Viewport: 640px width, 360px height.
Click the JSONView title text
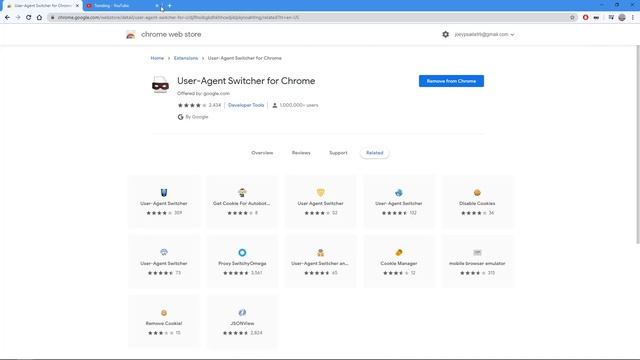242,323
